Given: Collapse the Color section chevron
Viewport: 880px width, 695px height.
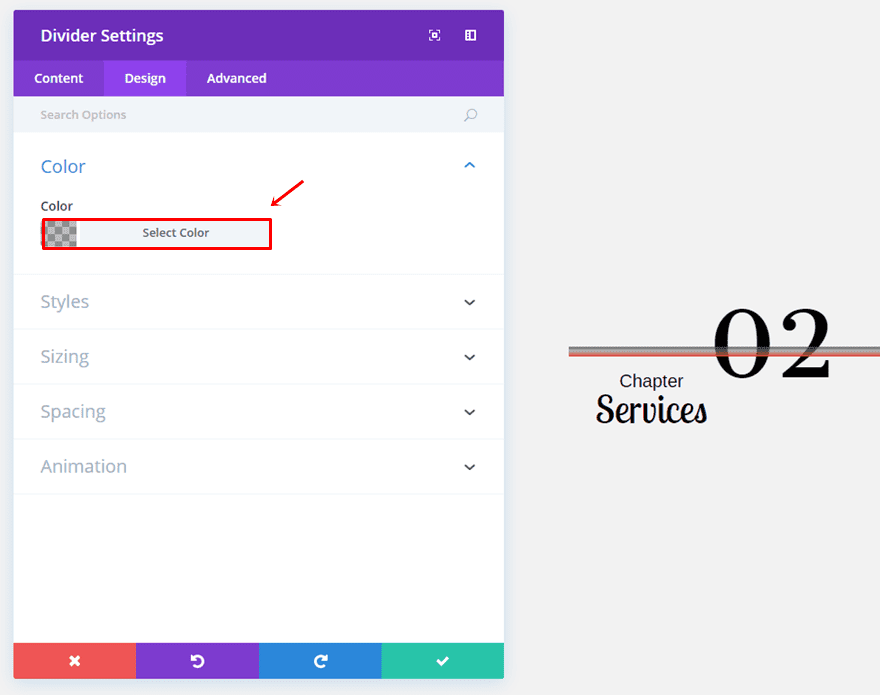Looking at the screenshot, I should (470, 166).
